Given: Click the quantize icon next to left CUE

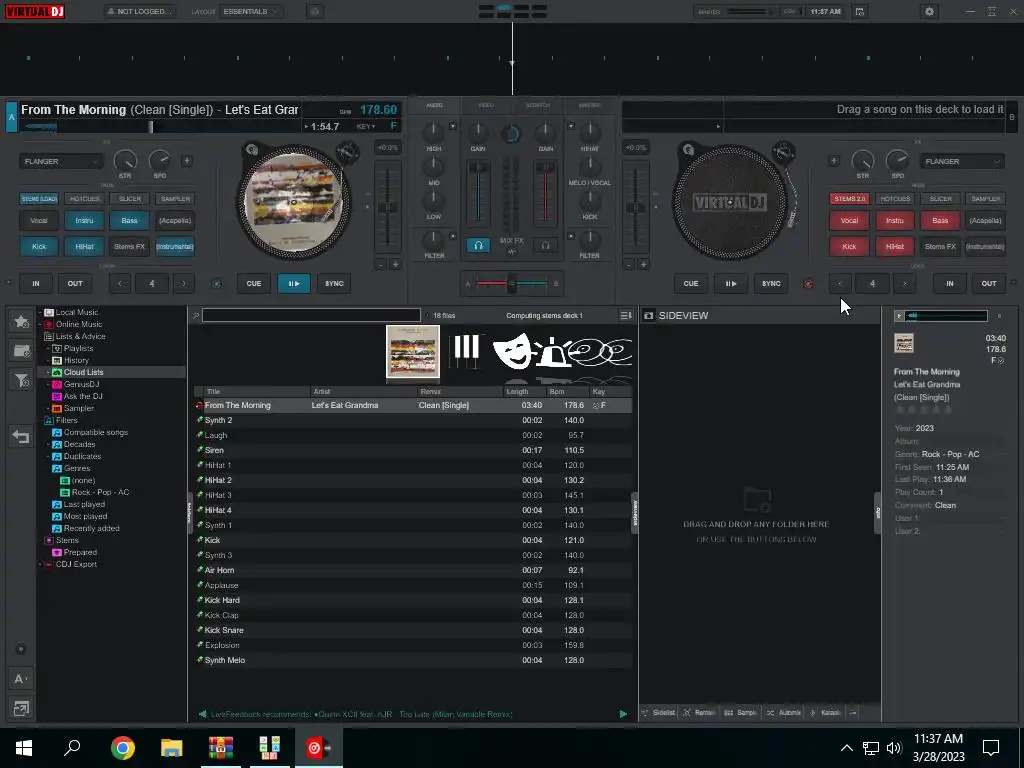Looking at the screenshot, I should pyautogui.click(x=217, y=283).
